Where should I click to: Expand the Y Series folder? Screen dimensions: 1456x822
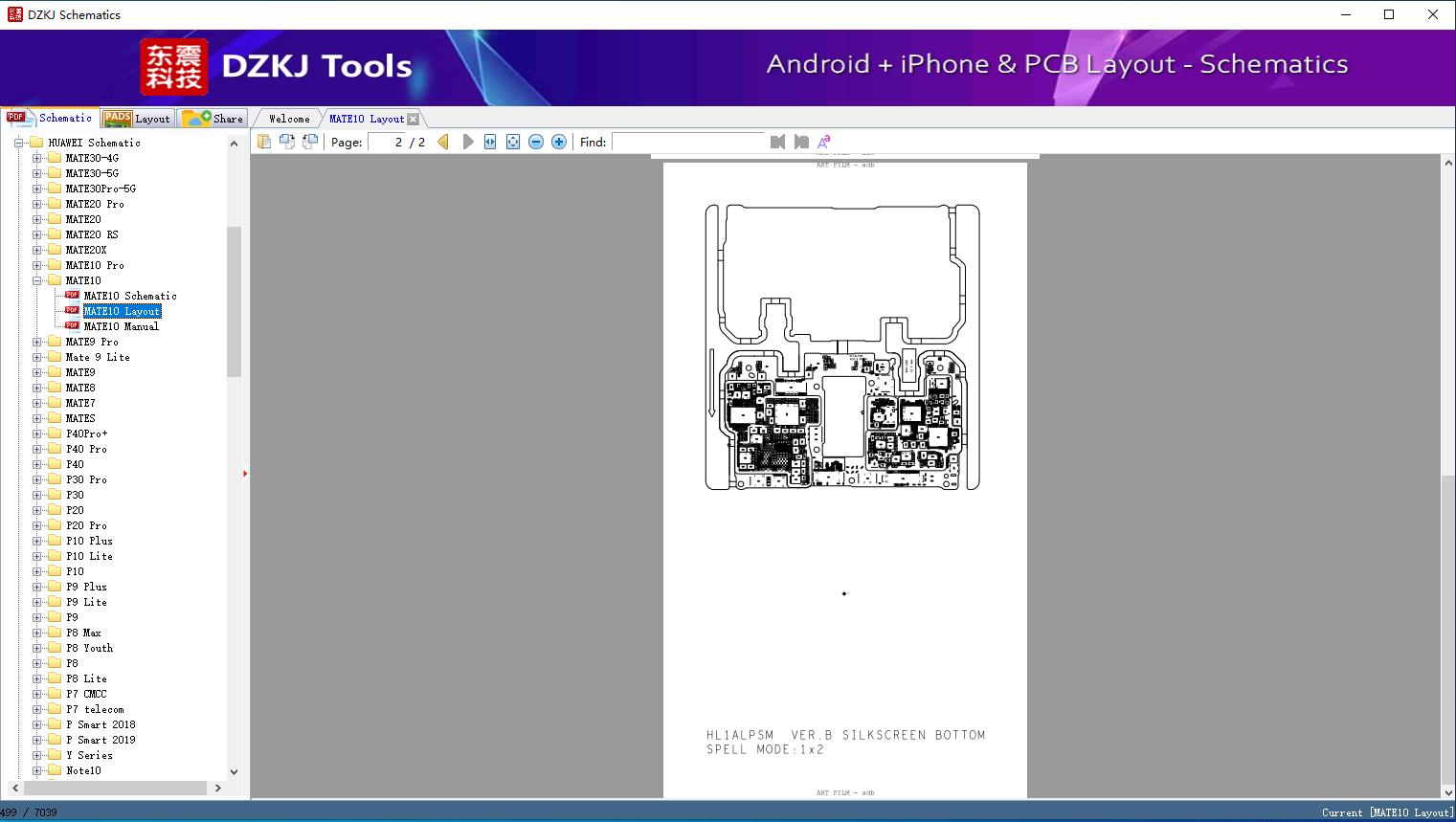(x=37, y=755)
